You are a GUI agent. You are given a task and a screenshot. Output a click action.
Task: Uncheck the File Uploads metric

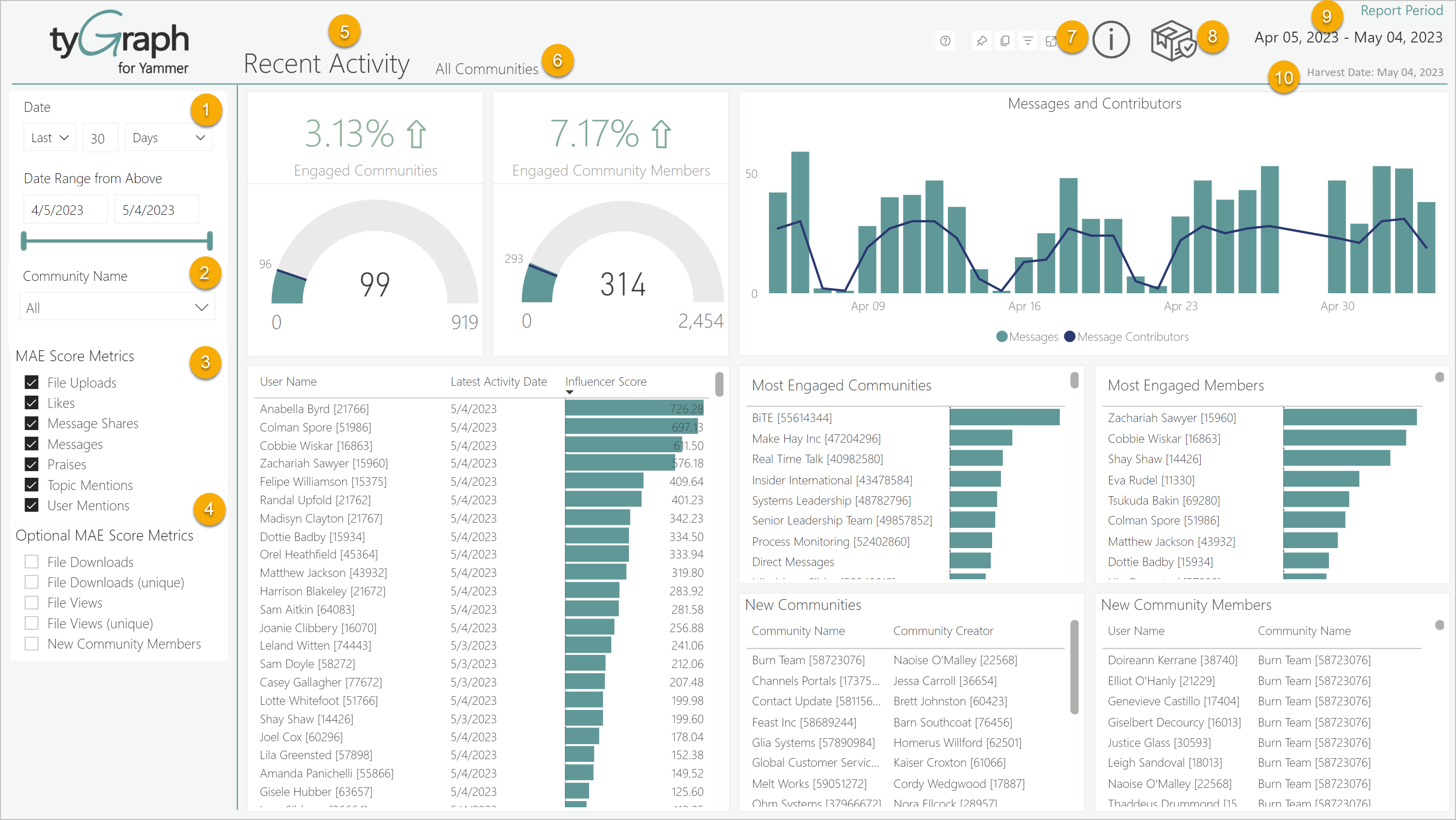[32, 383]
